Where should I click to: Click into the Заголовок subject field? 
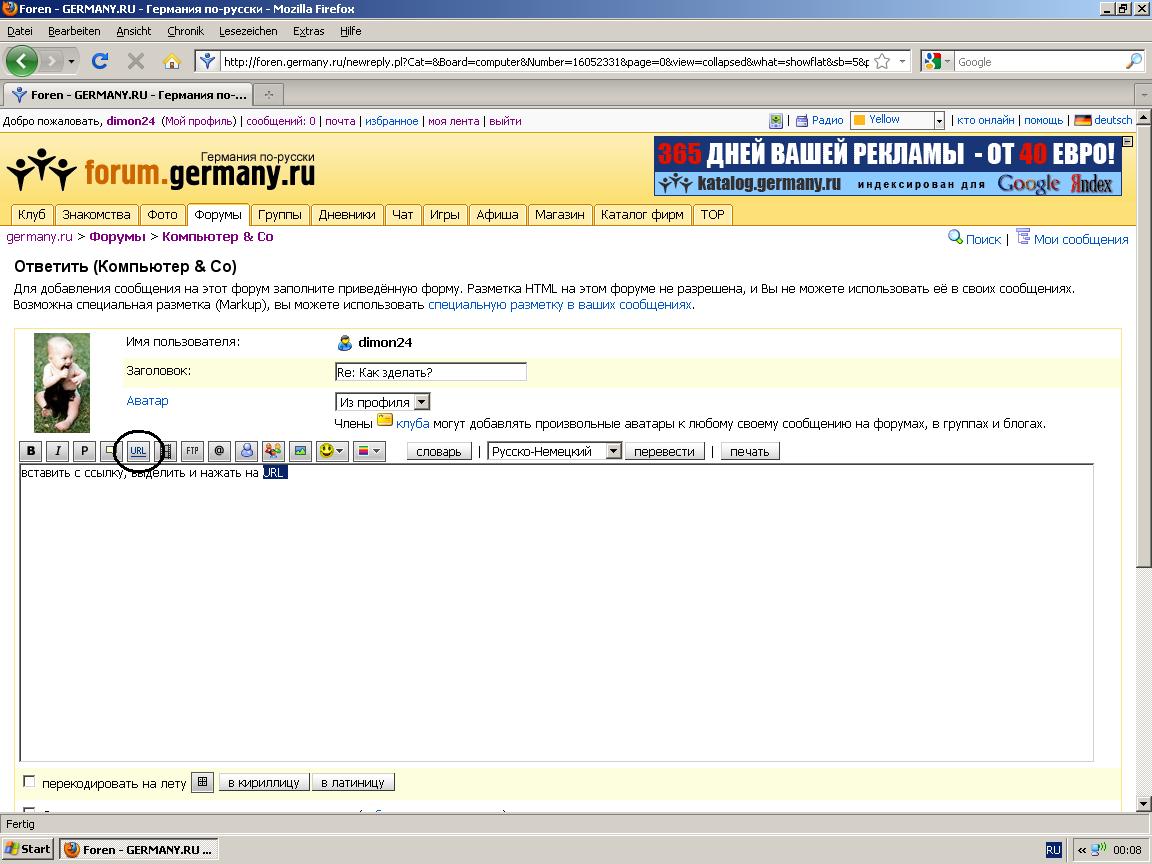click(431, 372)
